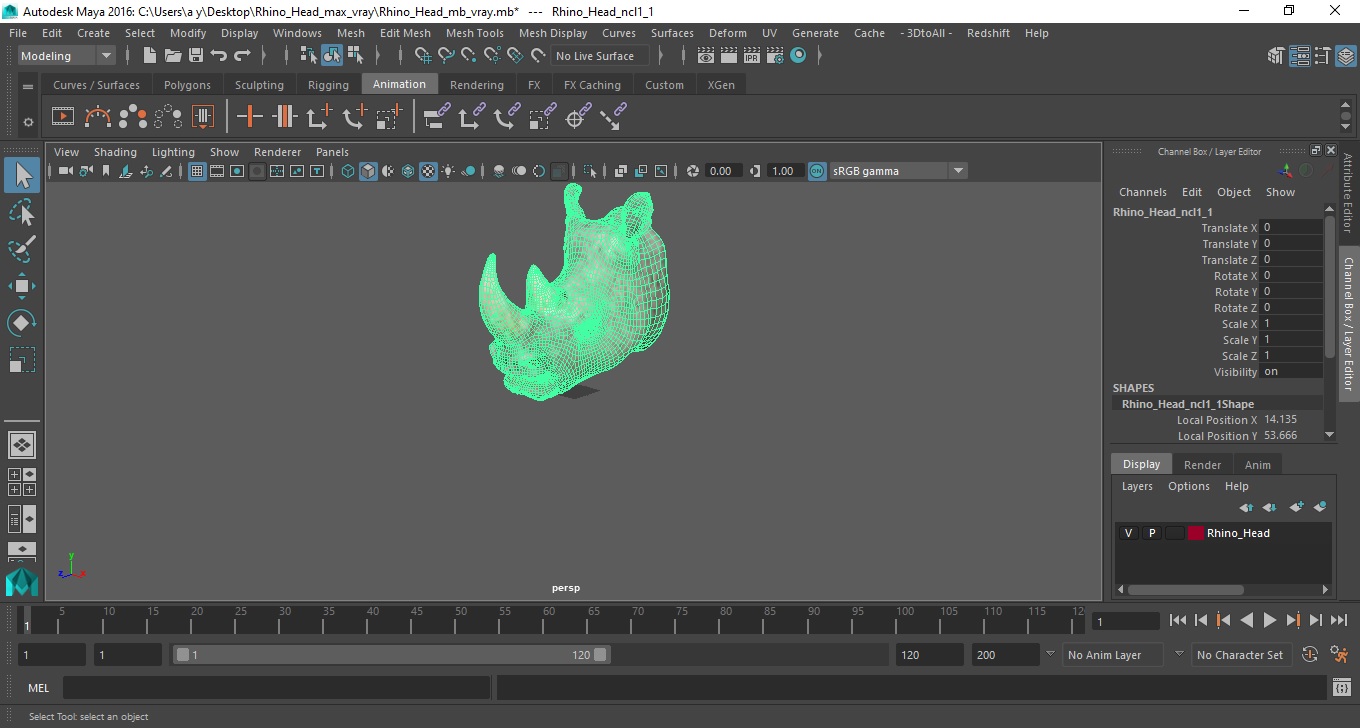The height and width of the screenshot is (728, 1360).
Task: Open the Script Editor icon
Action: [x=1343, y=688]
